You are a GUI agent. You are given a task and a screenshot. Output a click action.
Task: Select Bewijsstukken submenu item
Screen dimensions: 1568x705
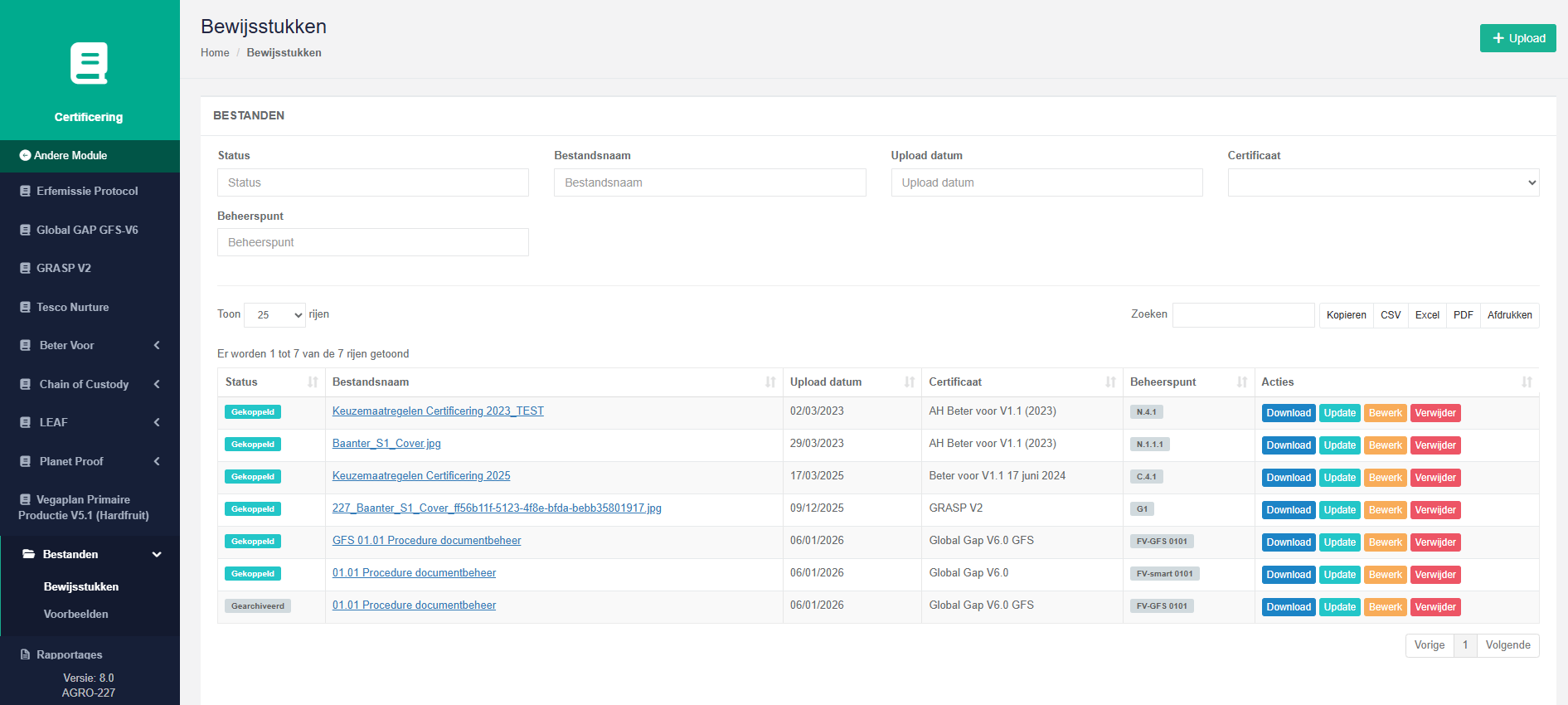tap(81, 586)
